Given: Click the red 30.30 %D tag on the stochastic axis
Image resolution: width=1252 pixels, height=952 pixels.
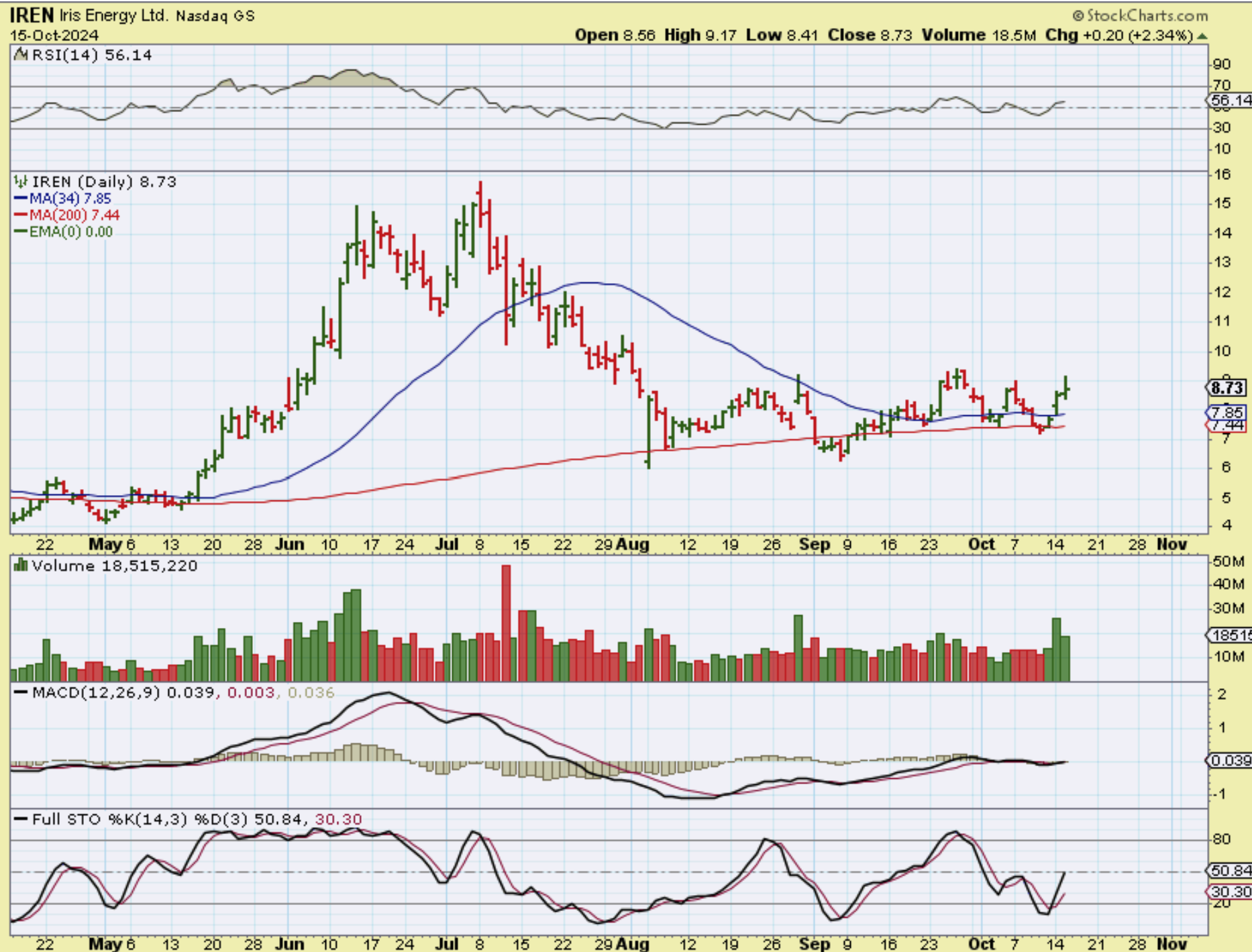Looking at the screenshot, I should (x=1230, y=892).
